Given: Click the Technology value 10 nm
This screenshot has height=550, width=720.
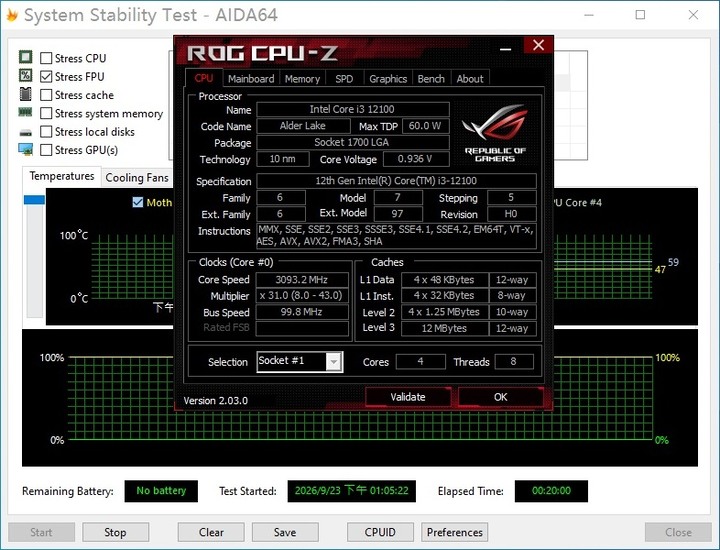Looking at the screenshot, I should 282,159.
